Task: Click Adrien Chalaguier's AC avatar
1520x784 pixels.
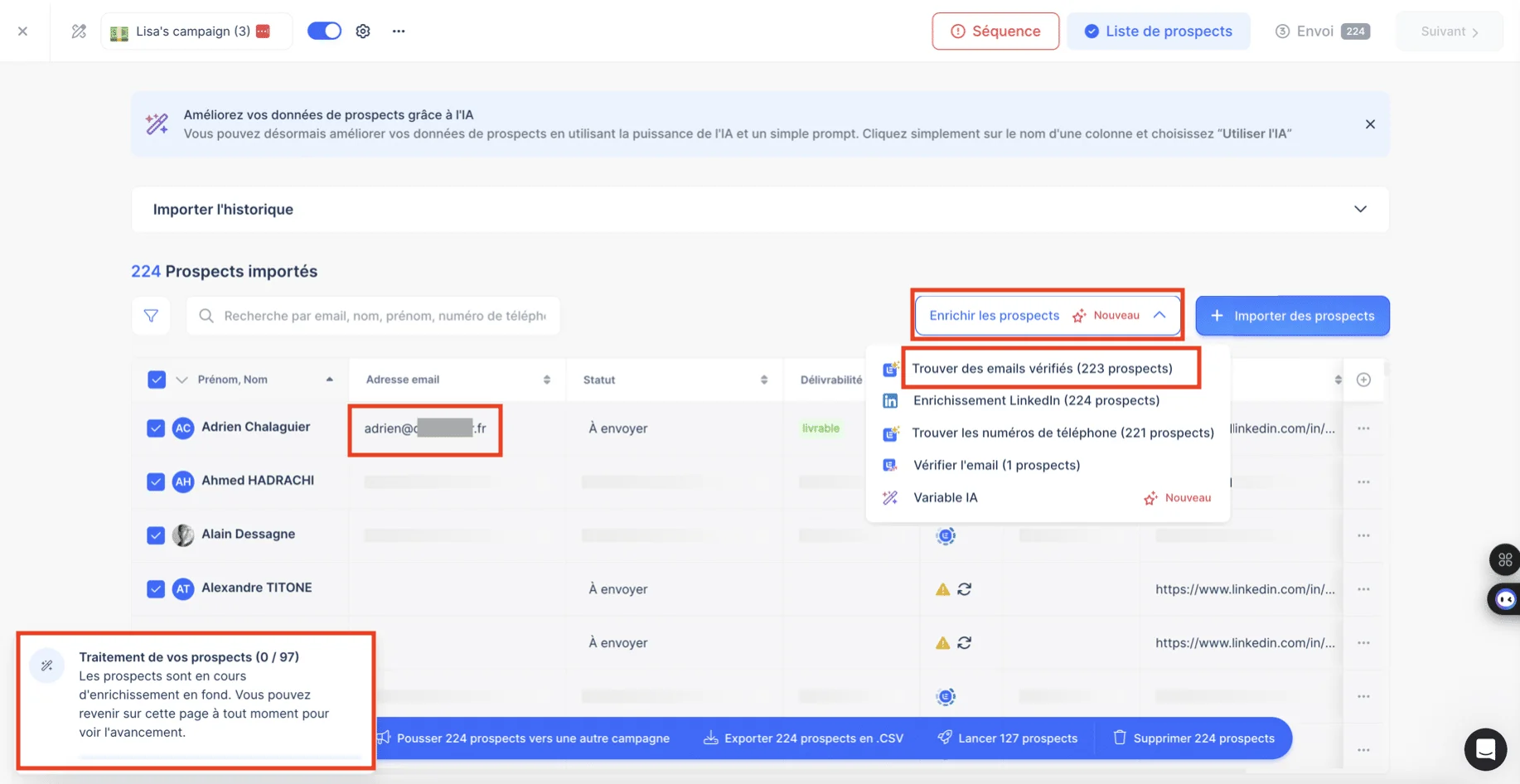Action: [x=183, y=428]
